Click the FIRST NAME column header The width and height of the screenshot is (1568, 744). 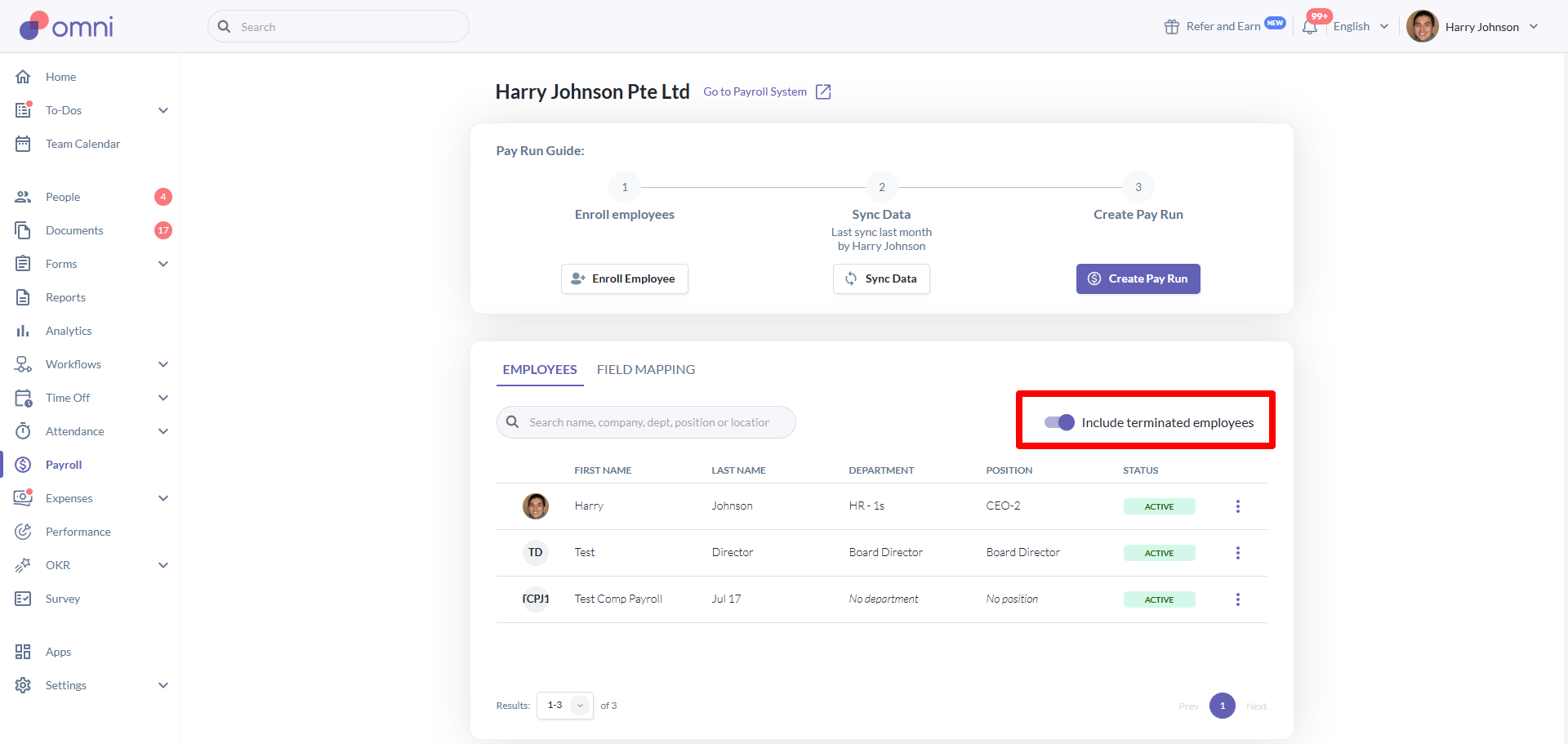click(603, 470)
